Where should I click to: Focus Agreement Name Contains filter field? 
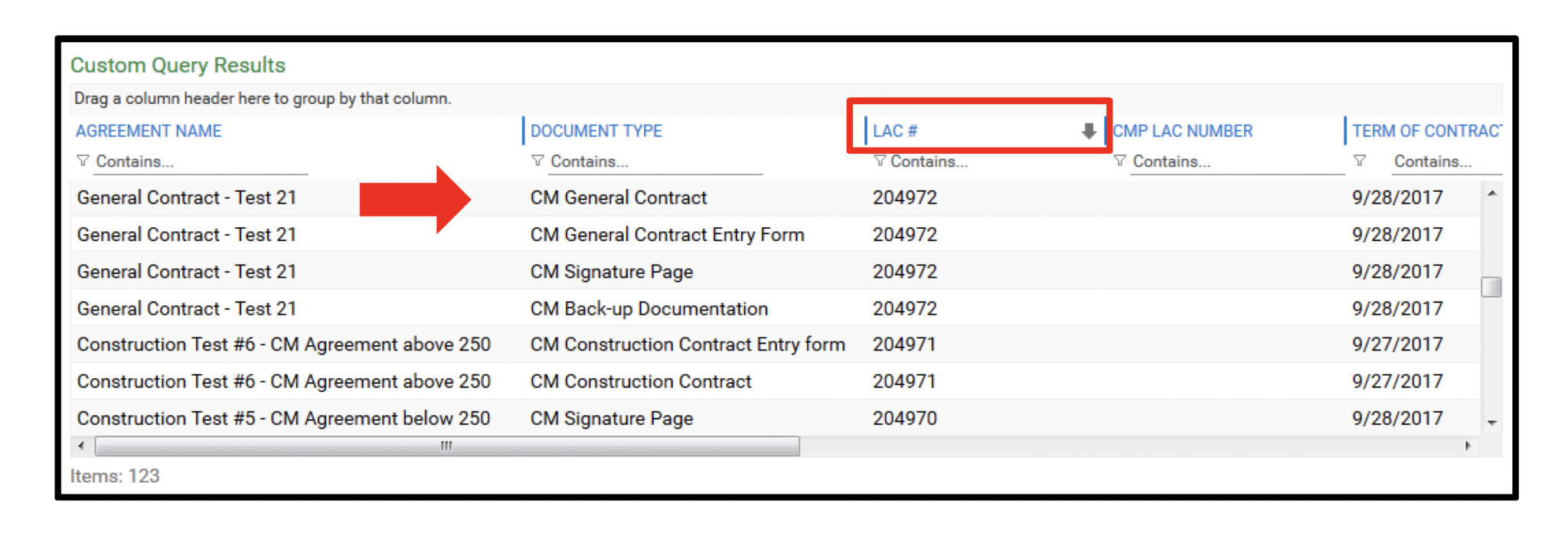click(x=201, y=161)
